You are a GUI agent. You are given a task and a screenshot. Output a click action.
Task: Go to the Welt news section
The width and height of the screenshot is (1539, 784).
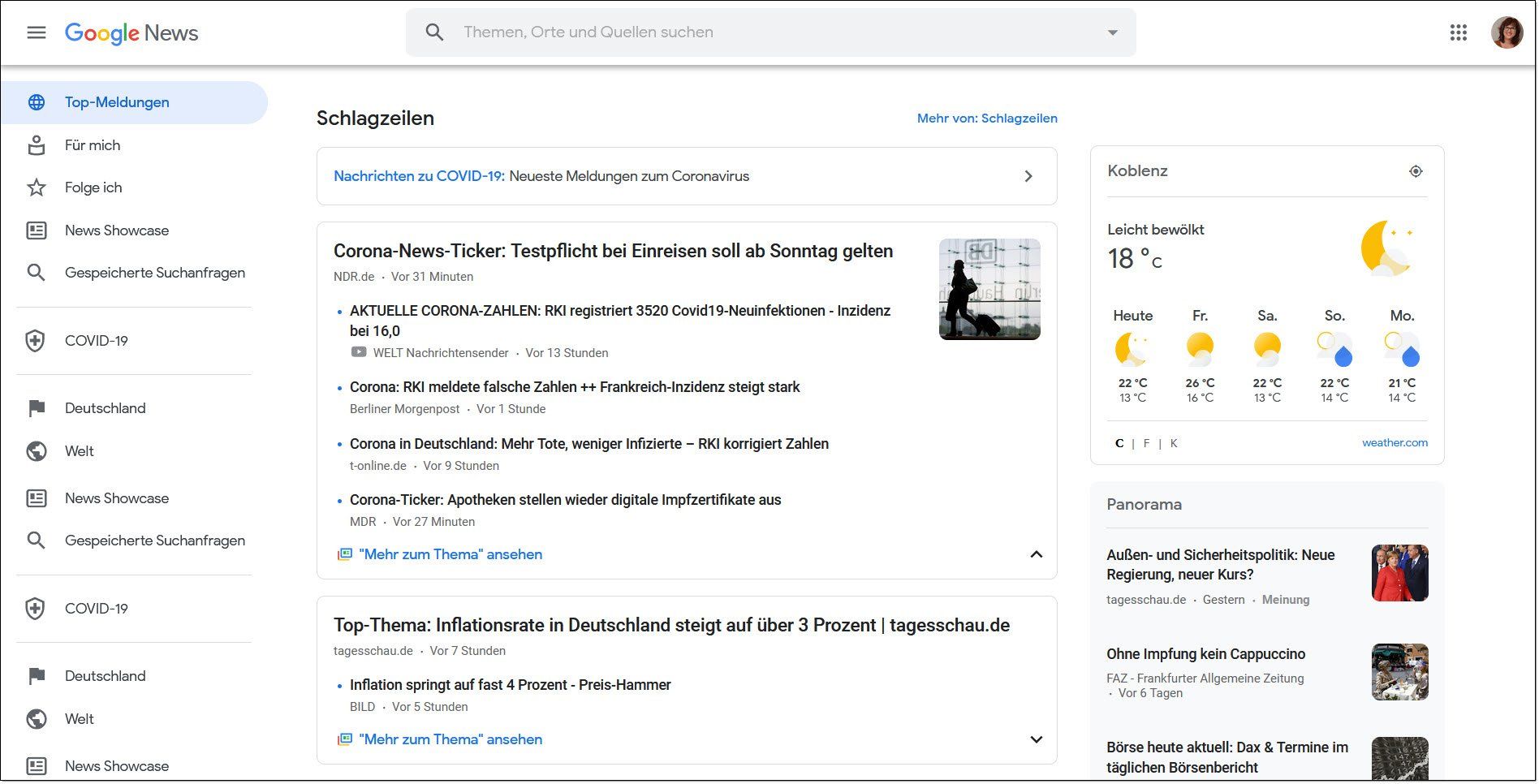(x=80, y=451)
